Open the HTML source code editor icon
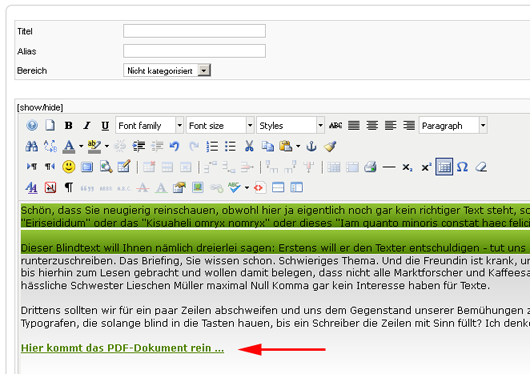 259,188
